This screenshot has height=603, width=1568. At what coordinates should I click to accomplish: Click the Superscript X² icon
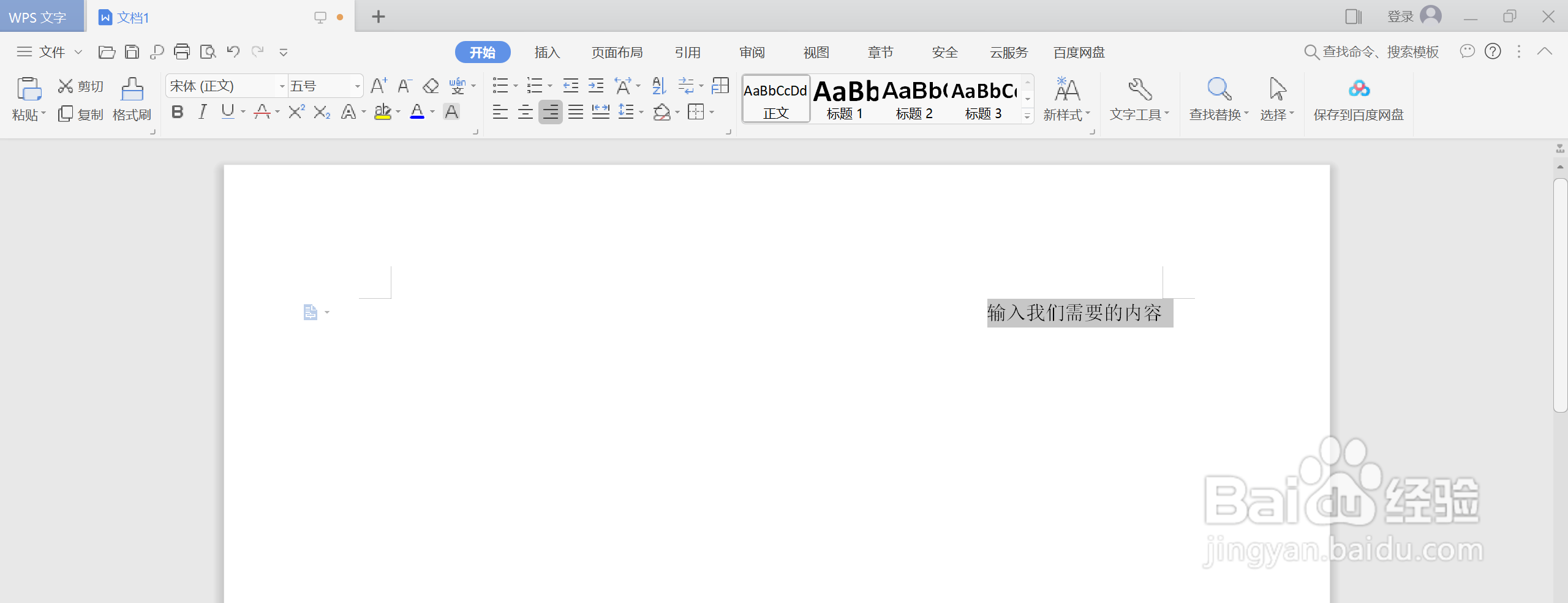(x=296, y=112)
